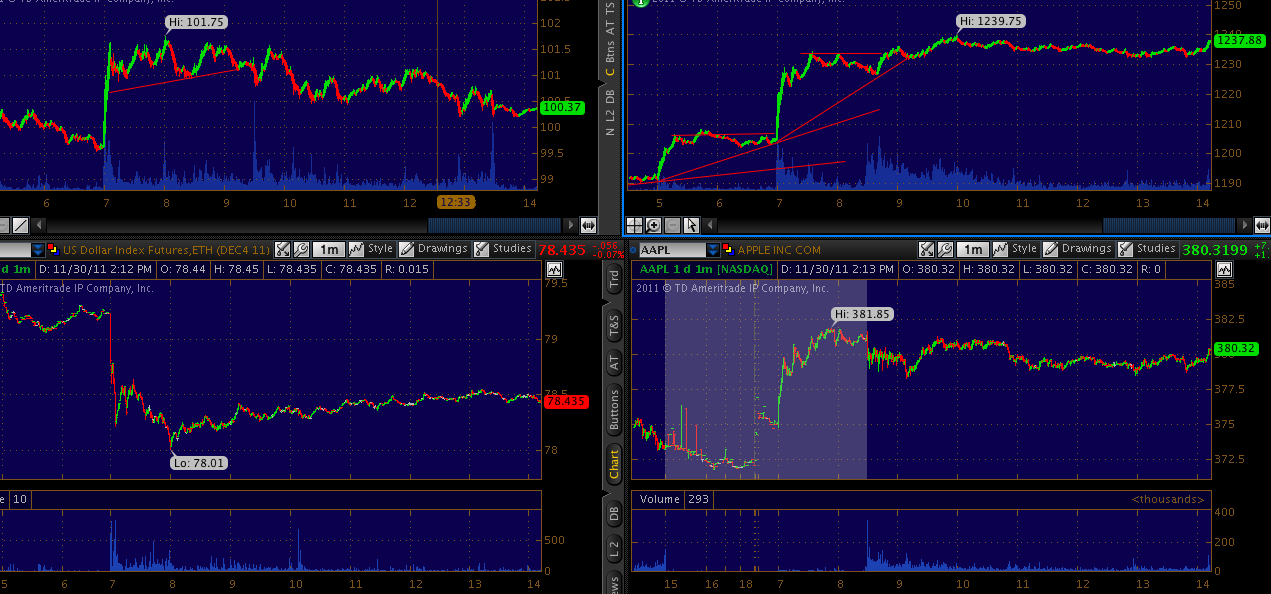The image size is (1271, 594).
Task: Click the green 1237.88 last price label
Action: pyautogui.click(x=1240, y=40)
